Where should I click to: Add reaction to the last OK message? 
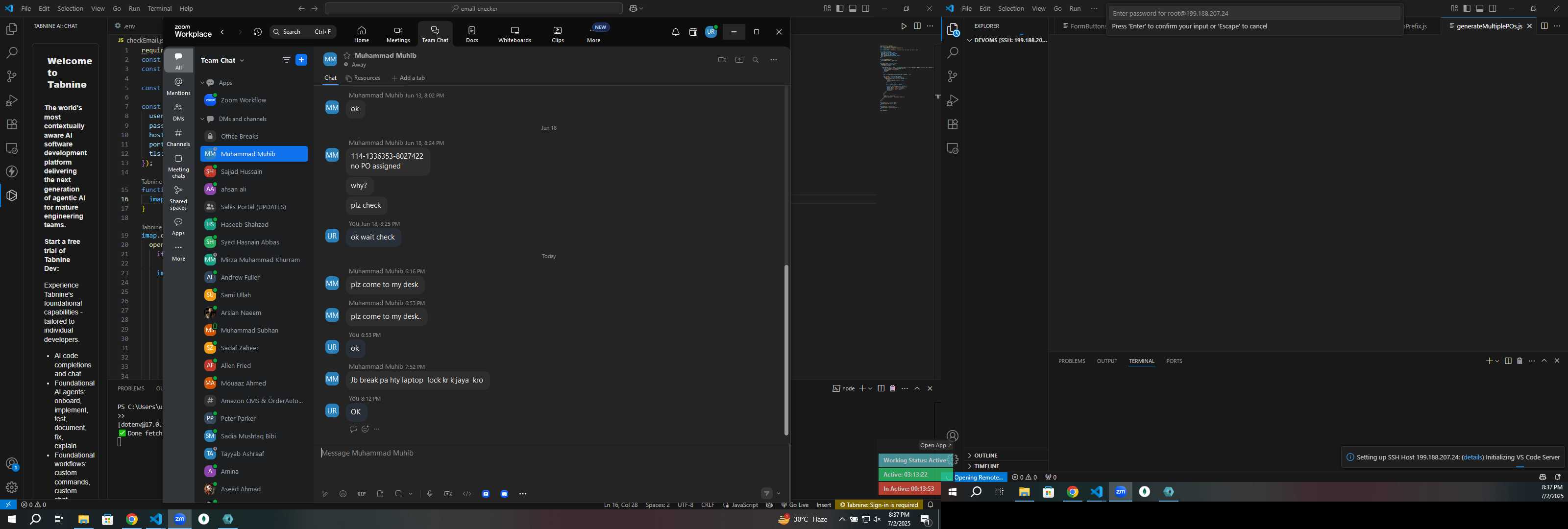point(365,430)
